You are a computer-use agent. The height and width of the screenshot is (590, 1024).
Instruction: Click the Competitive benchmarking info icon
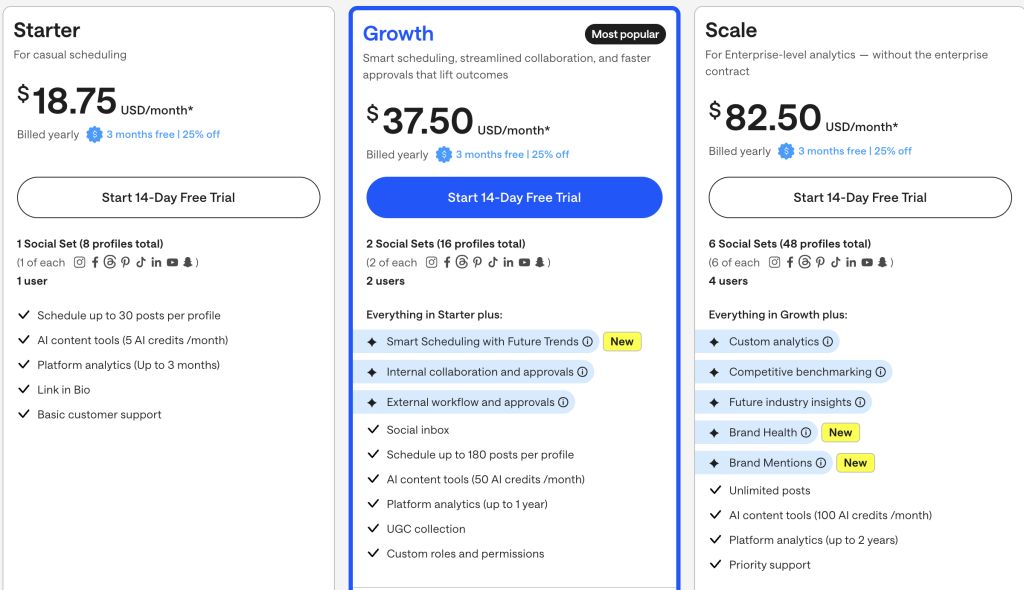coord(879,371)
